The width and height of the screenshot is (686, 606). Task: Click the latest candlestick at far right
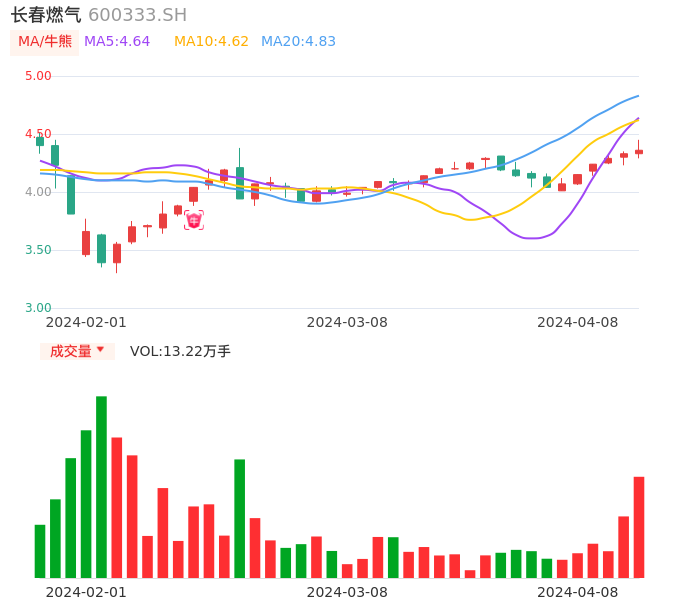click(x=639, y=151)
